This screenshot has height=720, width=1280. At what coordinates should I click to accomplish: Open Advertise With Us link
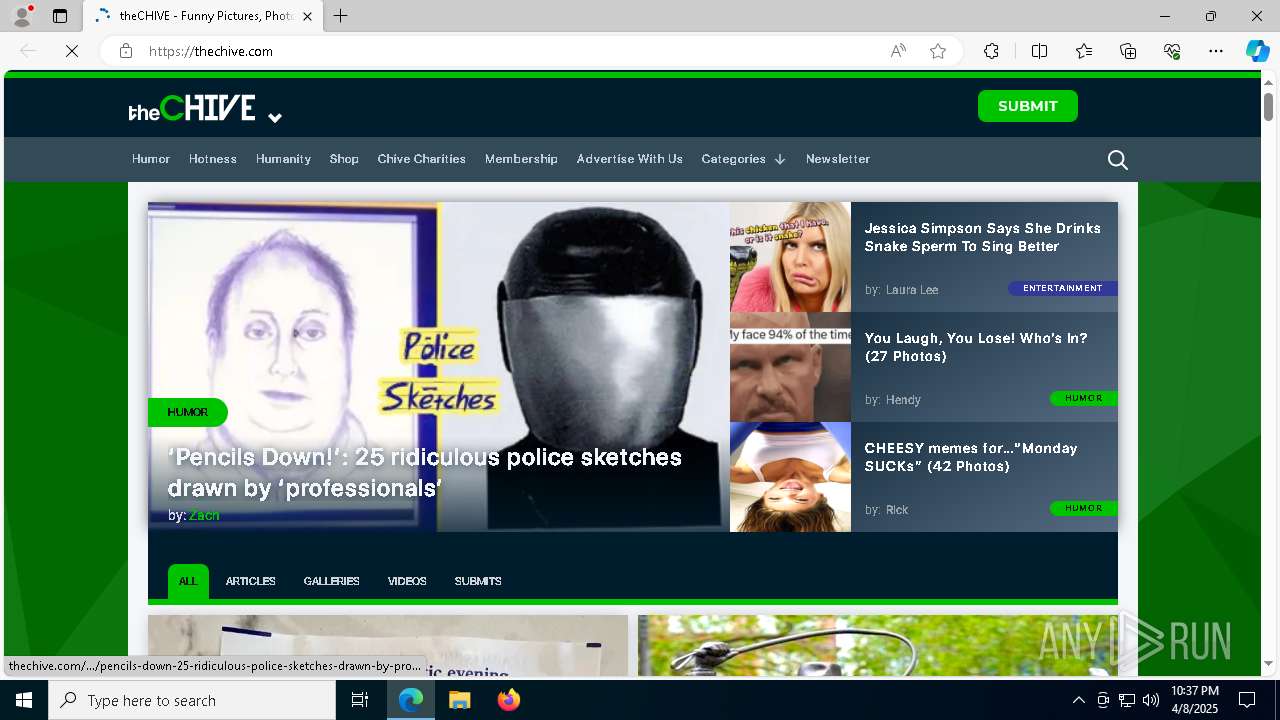click(629, 159)
